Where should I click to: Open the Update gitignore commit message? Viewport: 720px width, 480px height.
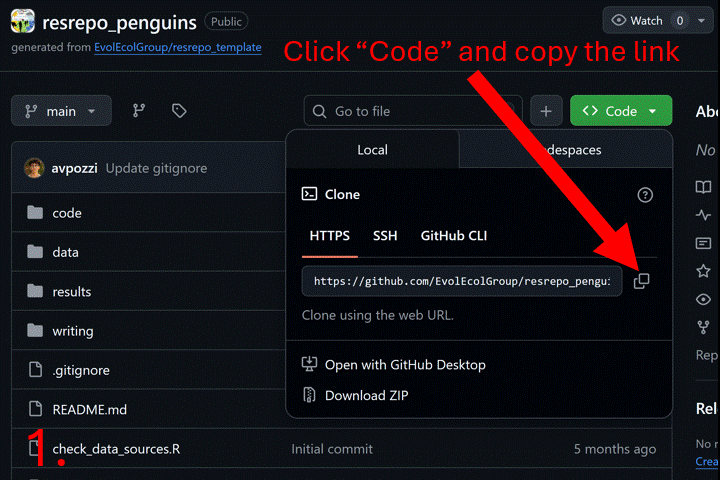point(157,168)
